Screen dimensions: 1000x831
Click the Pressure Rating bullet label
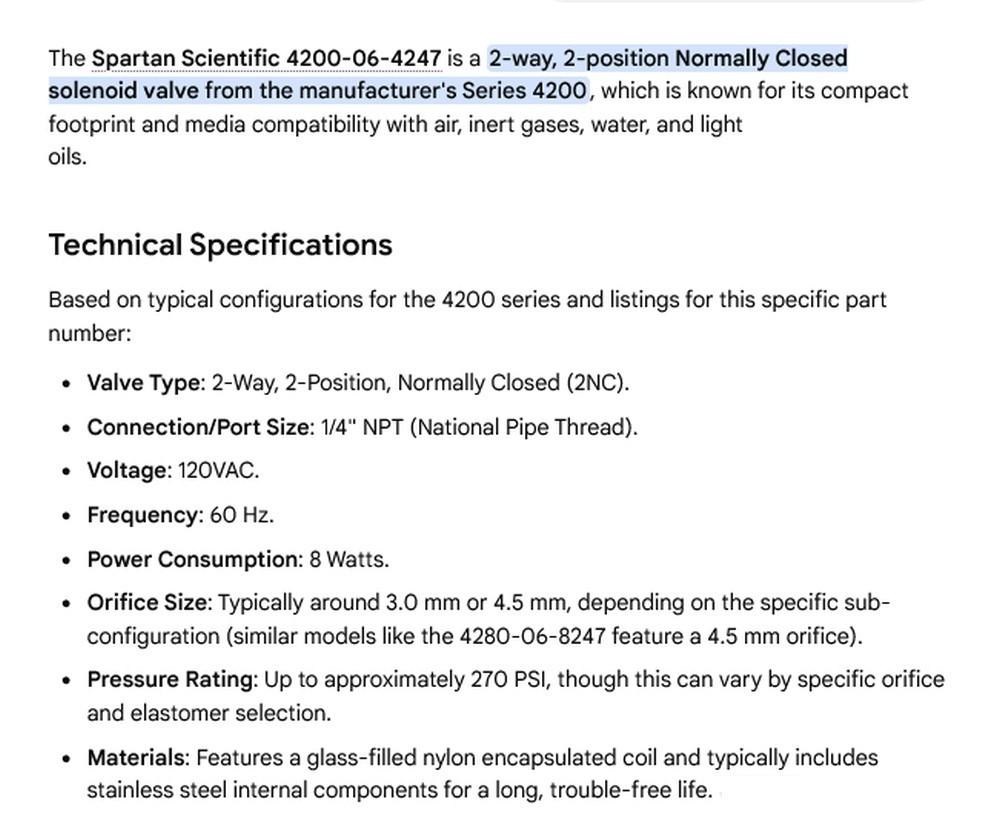click(x=170, y=680)
